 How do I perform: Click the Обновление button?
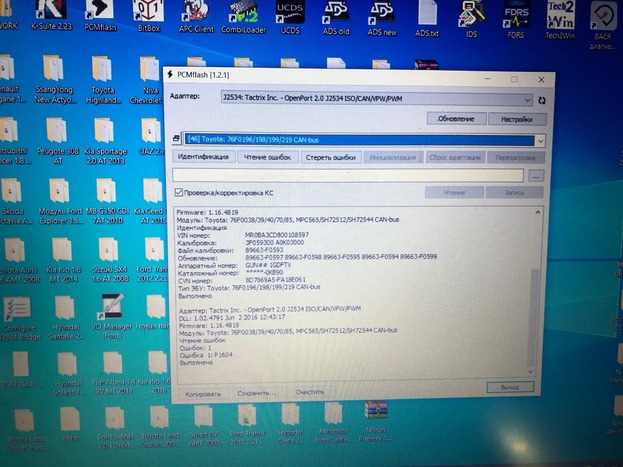pos(456,118)
